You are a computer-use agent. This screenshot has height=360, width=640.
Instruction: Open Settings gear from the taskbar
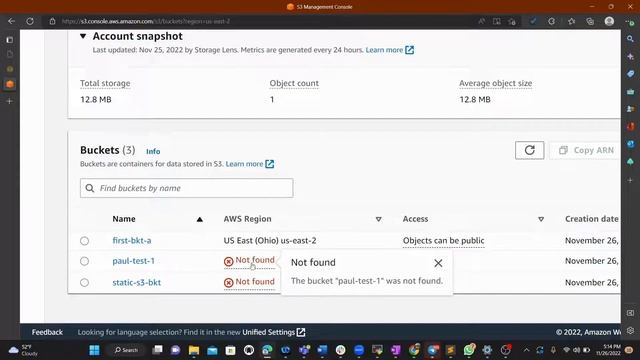coord(487,350)
